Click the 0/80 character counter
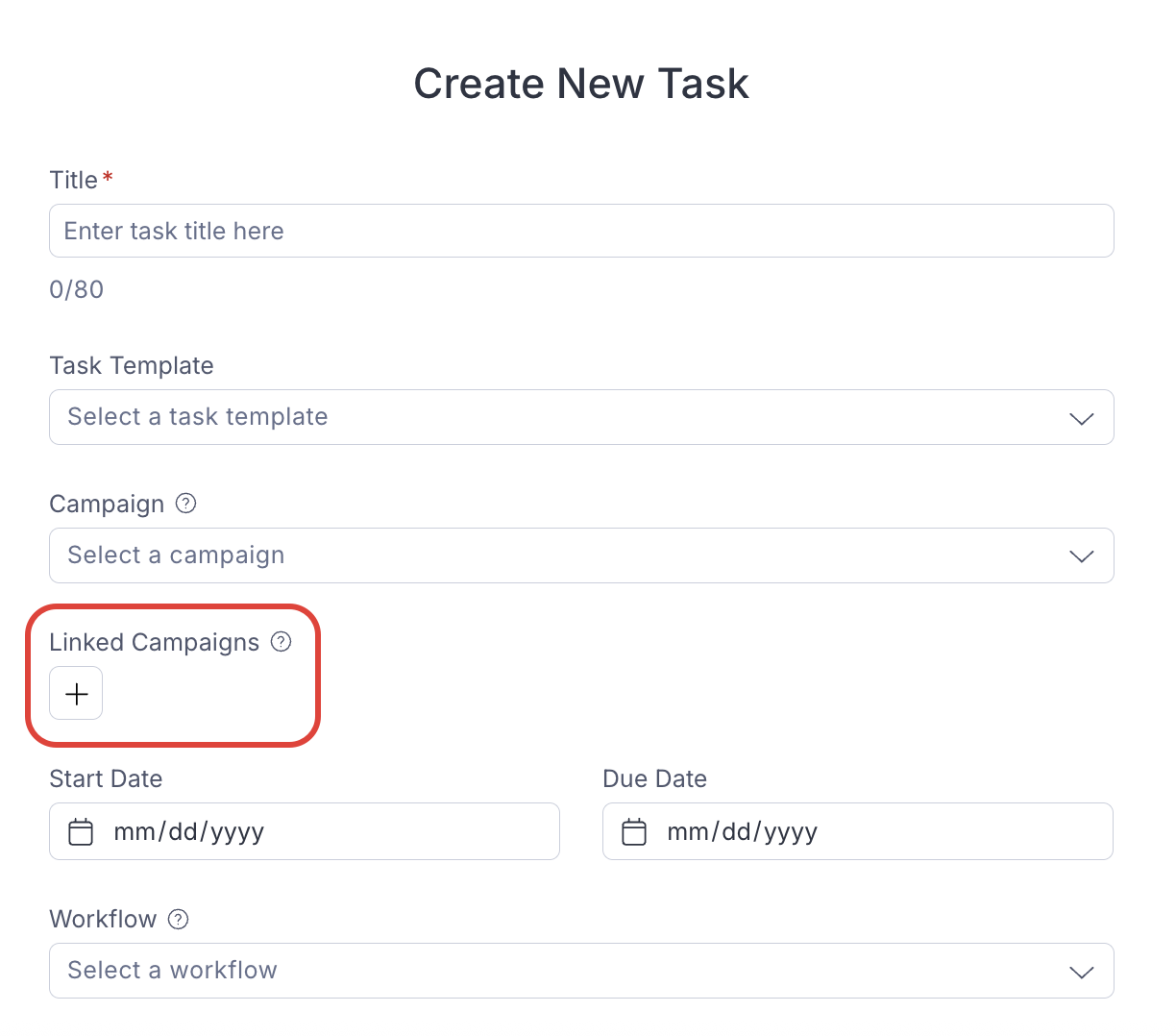The image size is (1176, 1036). 76,289
